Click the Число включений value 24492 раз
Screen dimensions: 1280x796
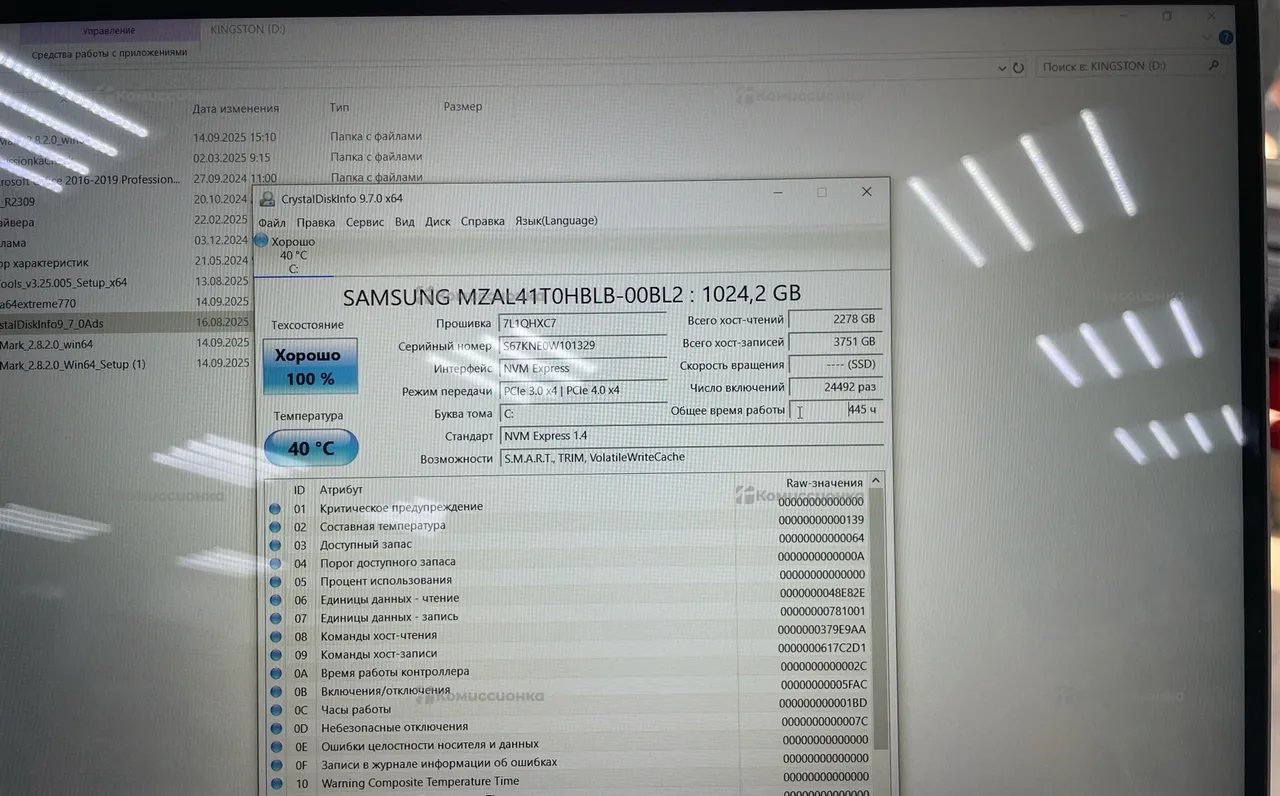(835, 387)
